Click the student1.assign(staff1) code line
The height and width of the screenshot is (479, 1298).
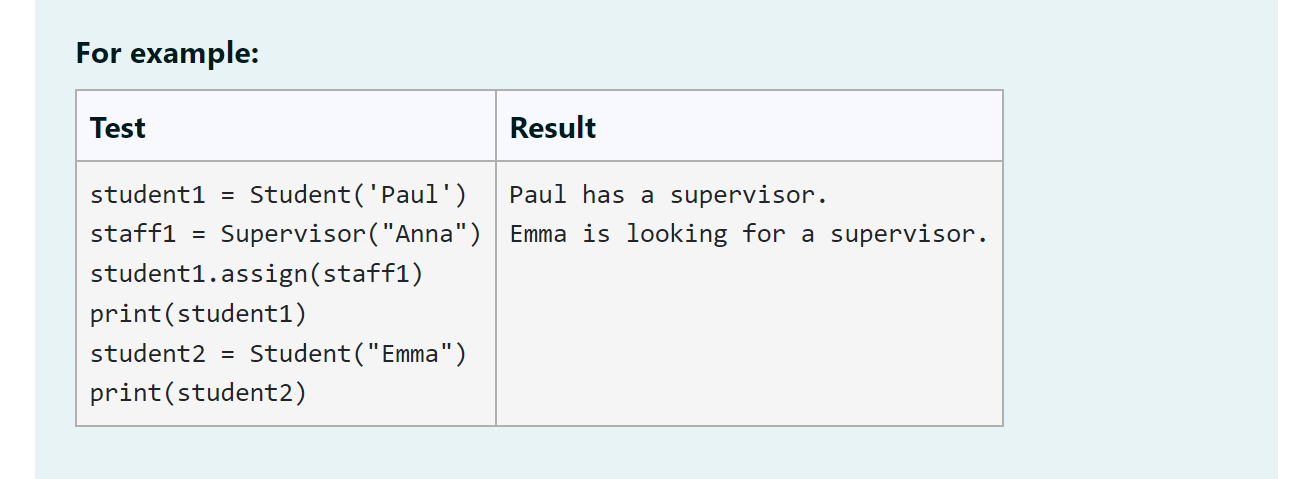pos(256,274)
